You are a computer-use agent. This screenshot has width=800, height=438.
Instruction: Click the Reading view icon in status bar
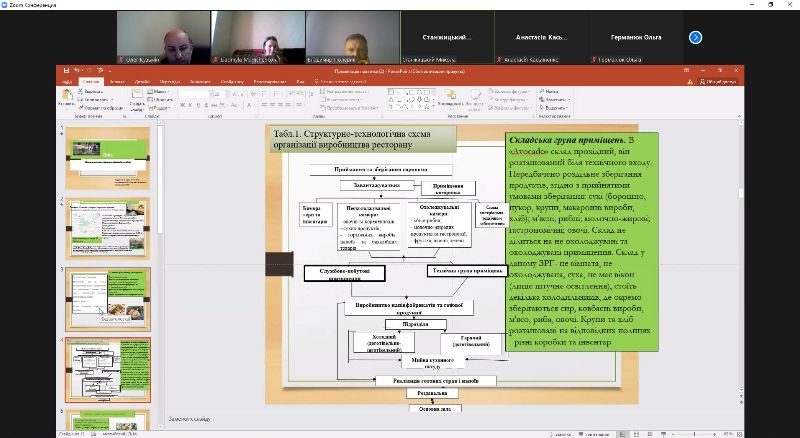pos(649,434)
